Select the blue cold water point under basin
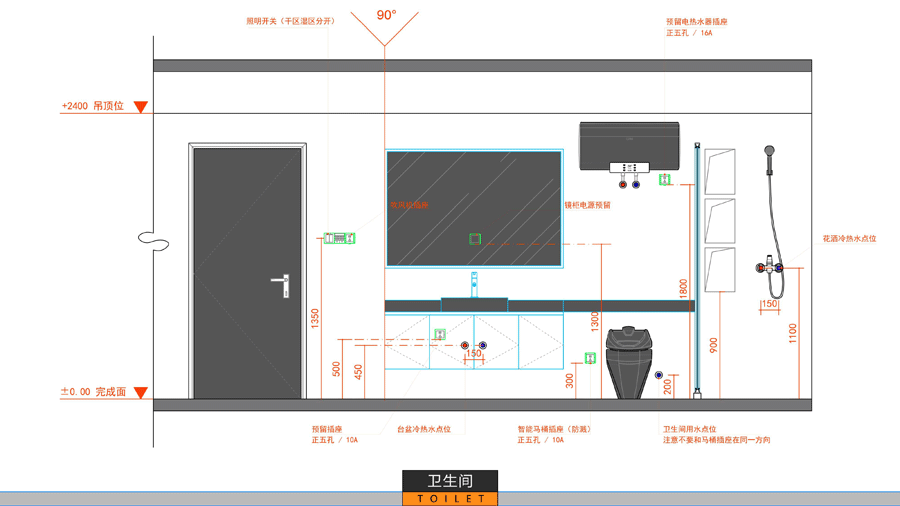Viewport: 900px width, 506px height. click(483, 345)
